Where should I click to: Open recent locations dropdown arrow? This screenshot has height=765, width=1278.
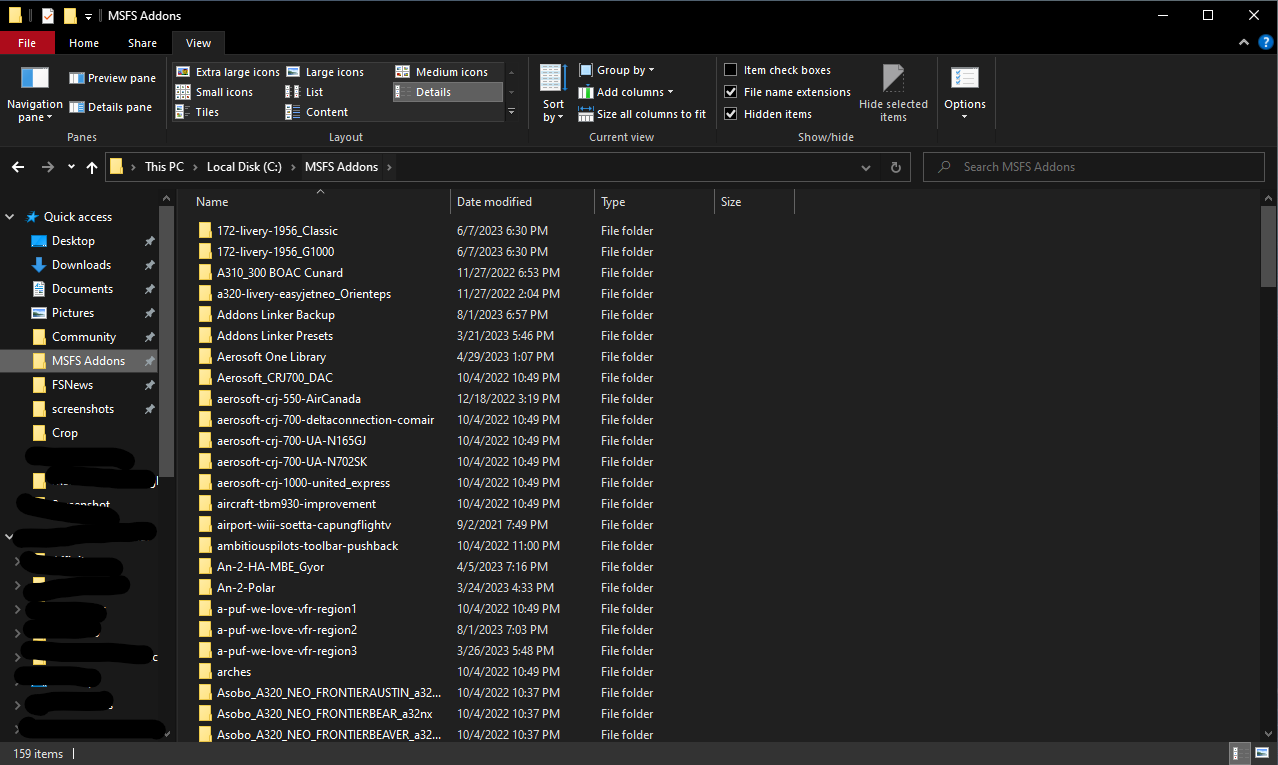click(x=71, y=167)
